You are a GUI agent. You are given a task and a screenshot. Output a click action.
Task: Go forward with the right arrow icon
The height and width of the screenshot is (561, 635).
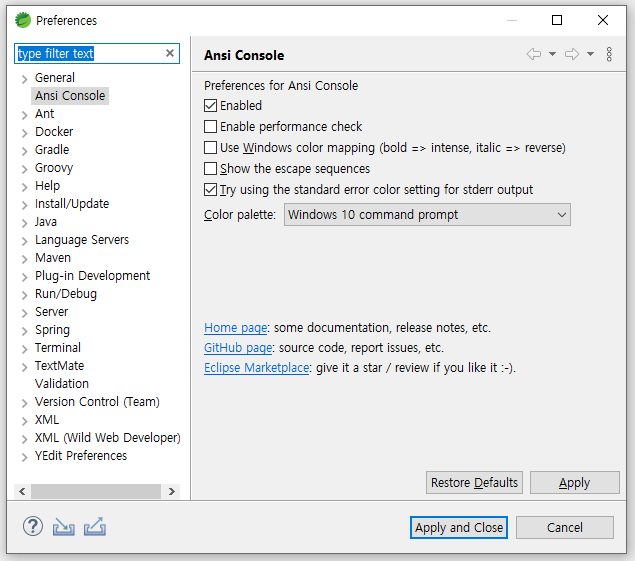coord(572,54)
